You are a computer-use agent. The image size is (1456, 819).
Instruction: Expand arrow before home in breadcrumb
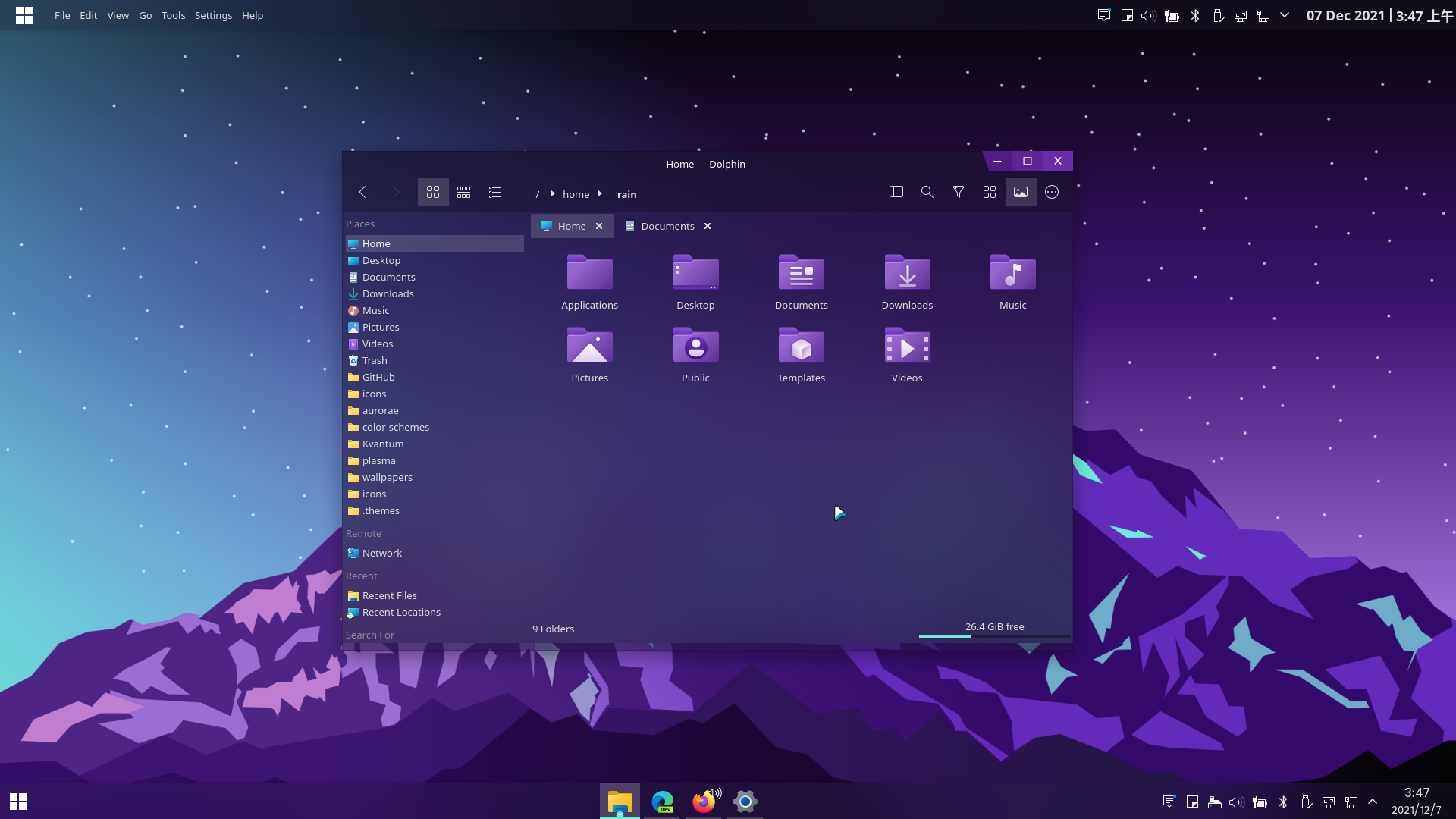pos(553,194)
